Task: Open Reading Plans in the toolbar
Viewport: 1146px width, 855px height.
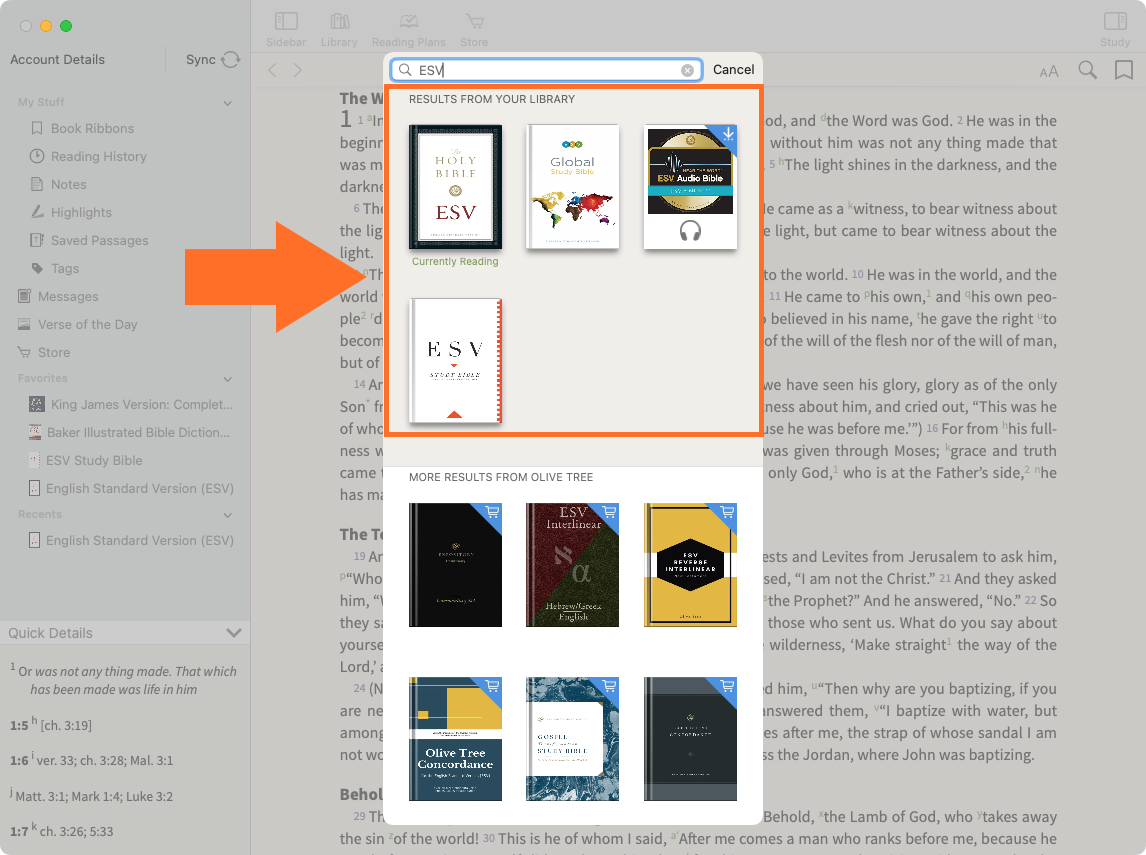Action: tap(409, 30)
